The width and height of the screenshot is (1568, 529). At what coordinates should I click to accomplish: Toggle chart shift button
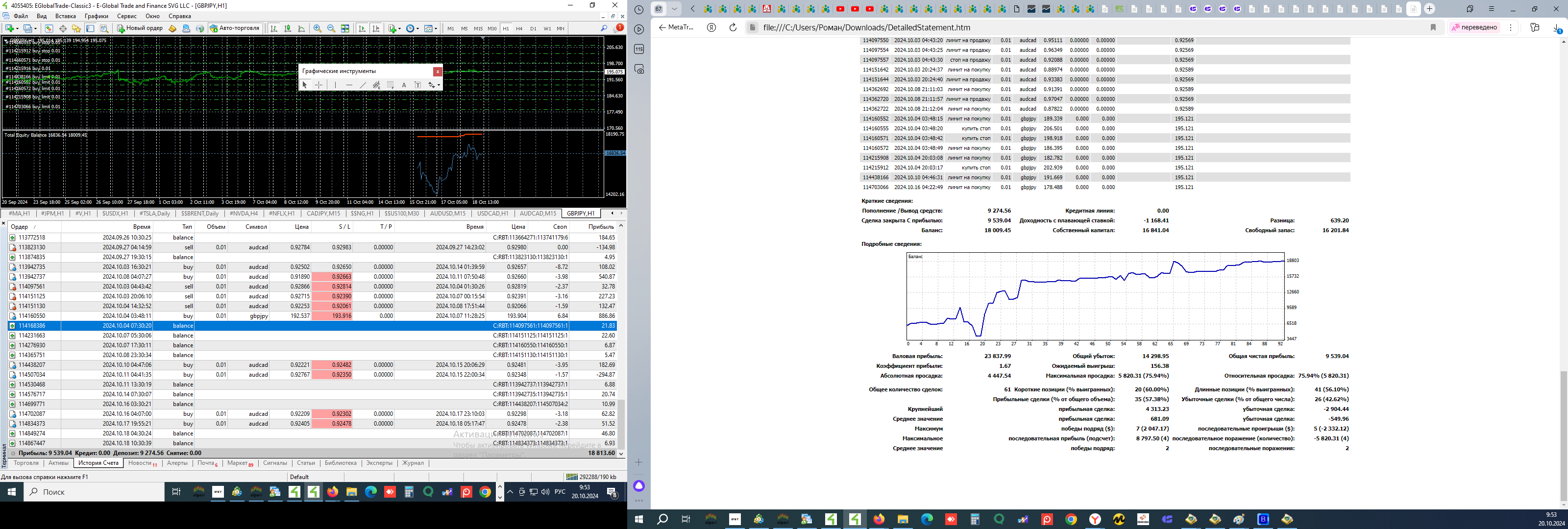click(376, 28)
